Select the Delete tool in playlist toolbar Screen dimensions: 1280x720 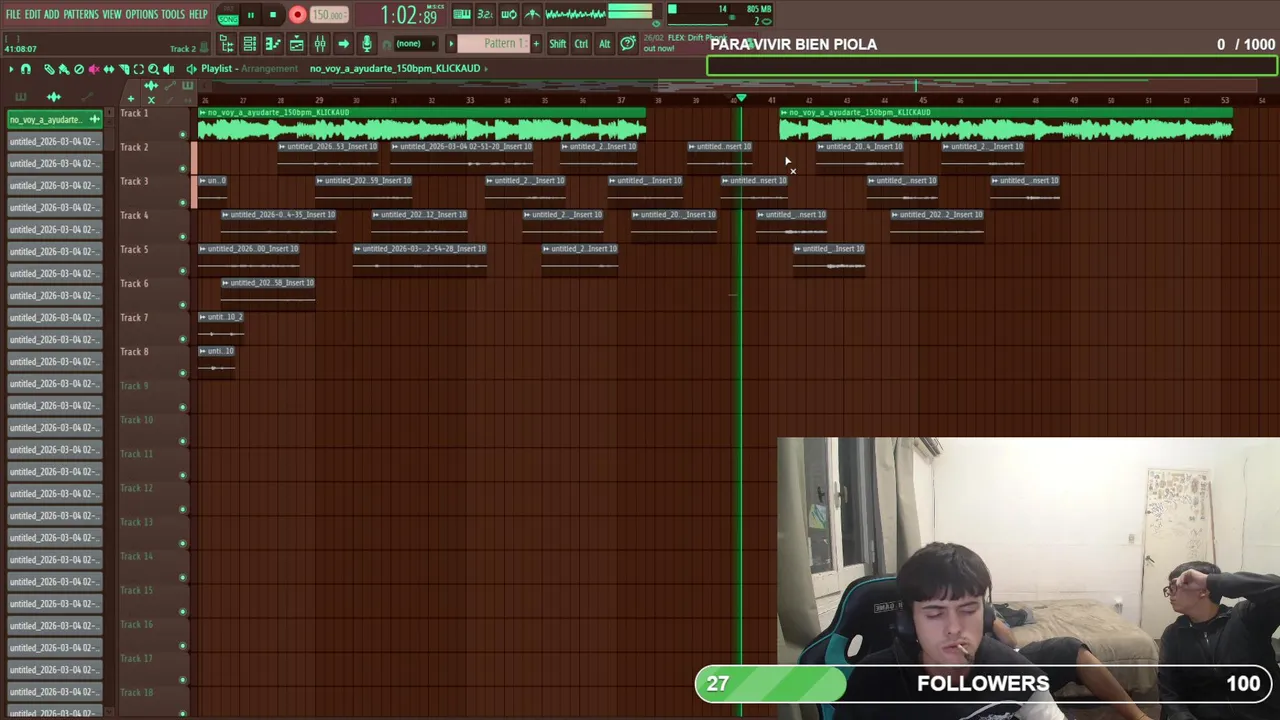coord(79,69)
